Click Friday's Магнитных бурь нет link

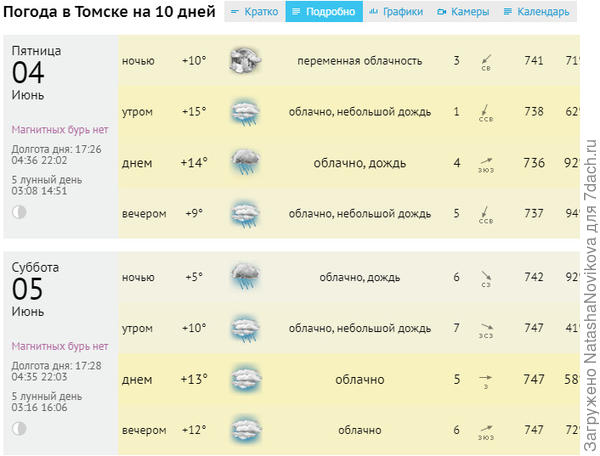tap(59, 130)
